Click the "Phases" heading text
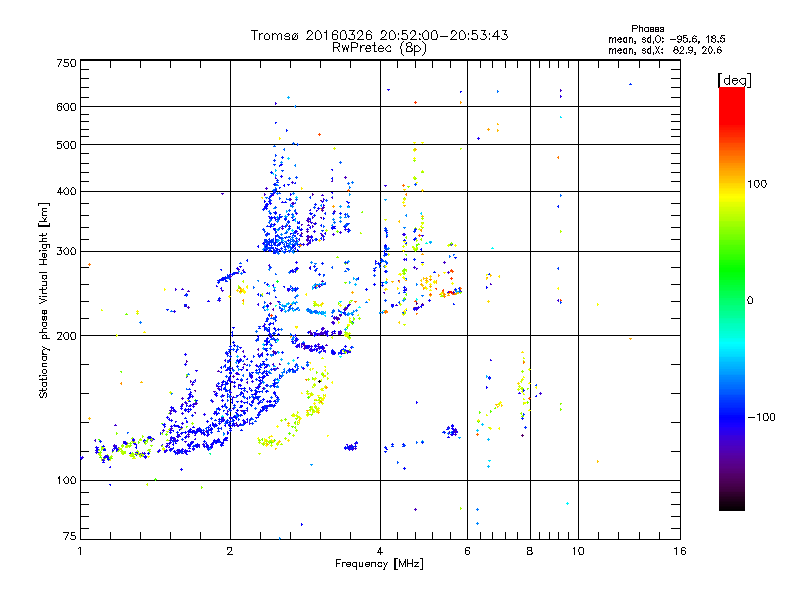The image size is (800, 600). coord(647,29)
